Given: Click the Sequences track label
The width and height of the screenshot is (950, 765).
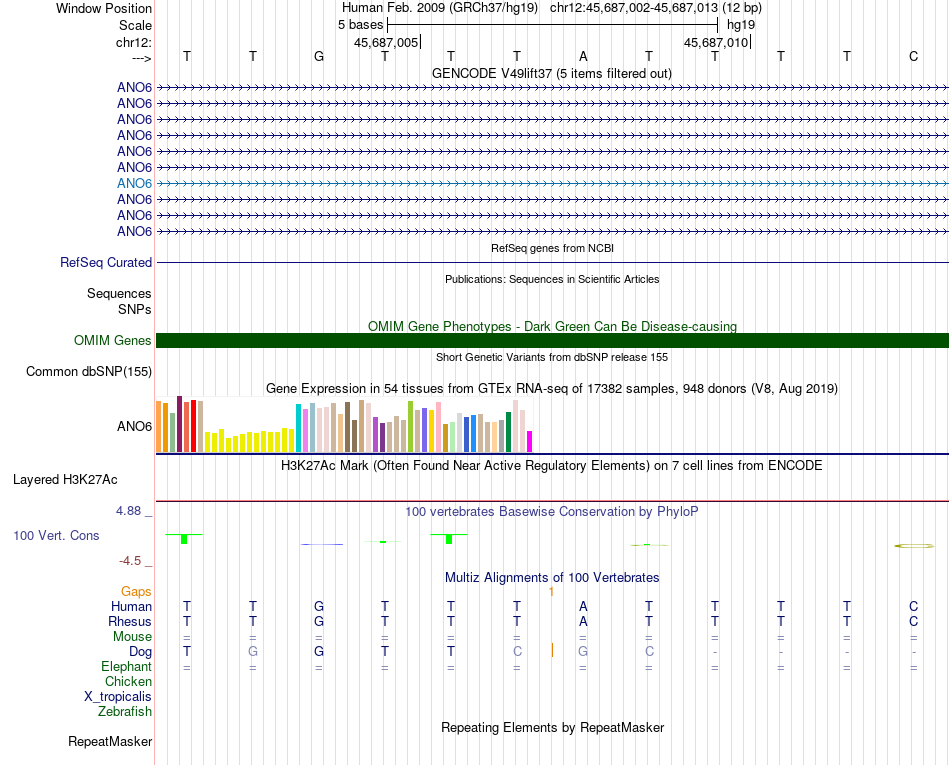Looking at the screenshot, I should (119, 294).
